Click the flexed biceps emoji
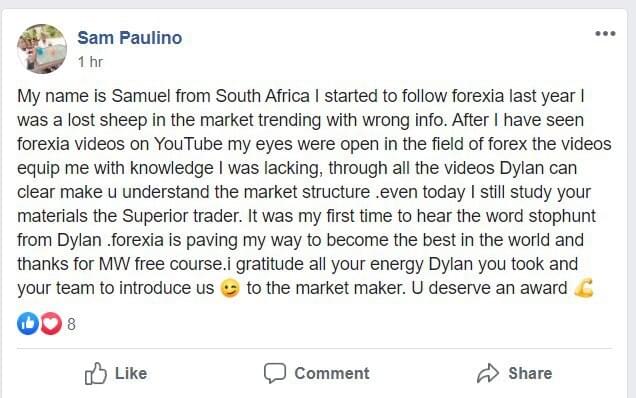This screenshot has width=636, height=398. 584,288
